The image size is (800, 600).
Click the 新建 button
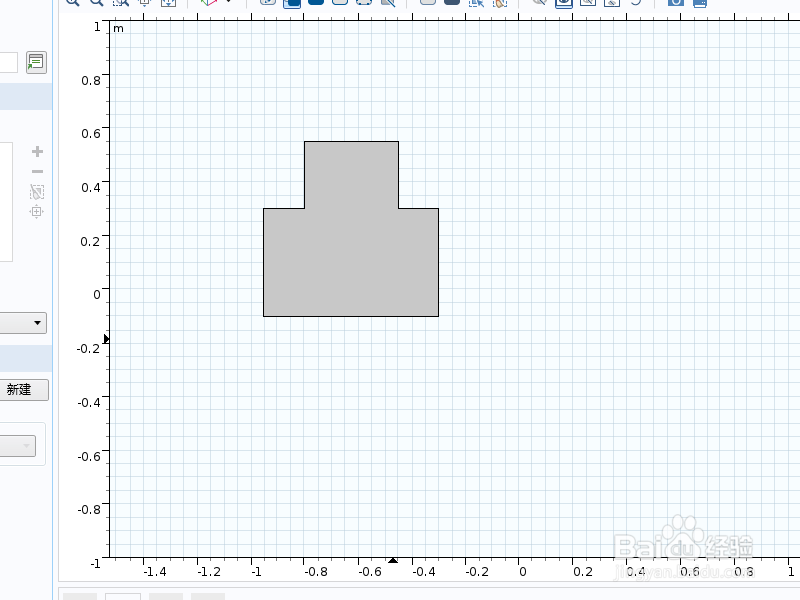coord(24,390)
